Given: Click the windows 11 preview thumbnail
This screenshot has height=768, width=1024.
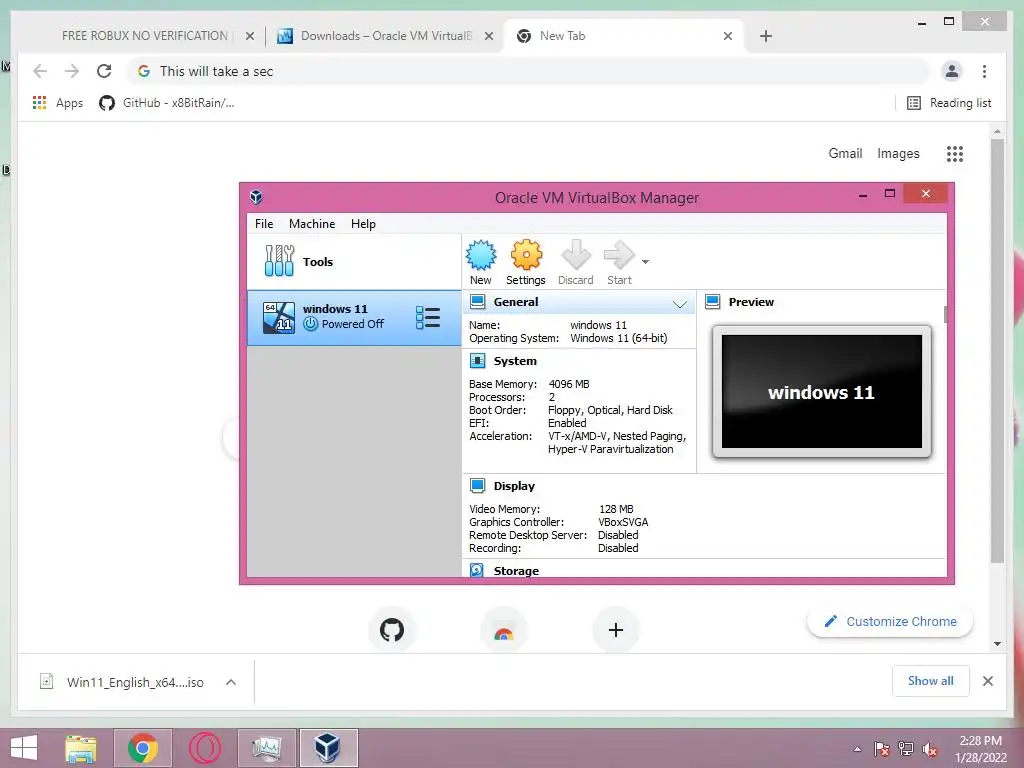Looking at the screenshot, I should coord(822,392).
